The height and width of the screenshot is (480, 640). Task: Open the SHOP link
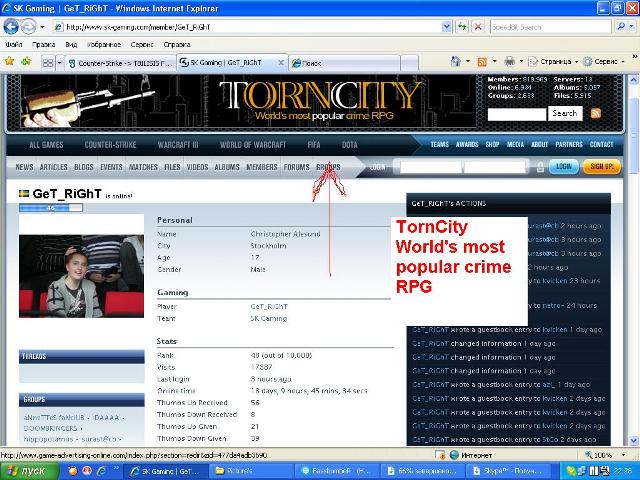pyautogui.click(x=492, y=144)
